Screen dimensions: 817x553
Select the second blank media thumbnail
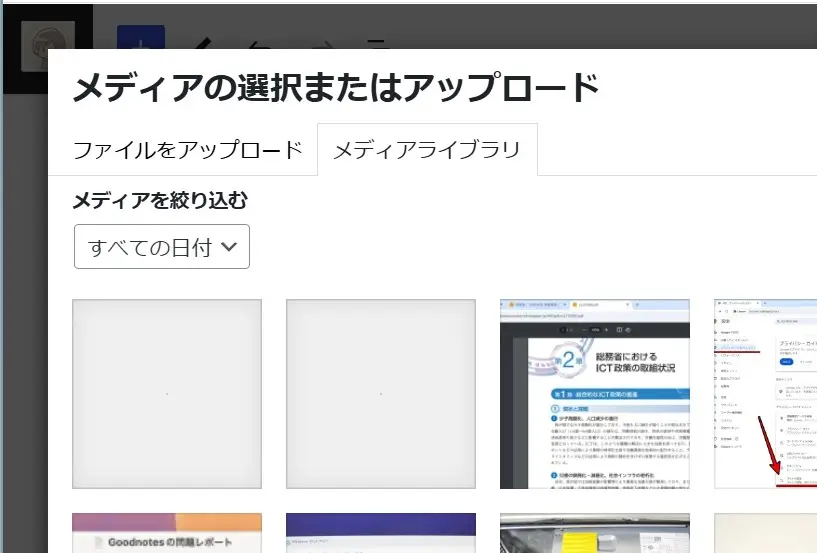coord(381,394)
